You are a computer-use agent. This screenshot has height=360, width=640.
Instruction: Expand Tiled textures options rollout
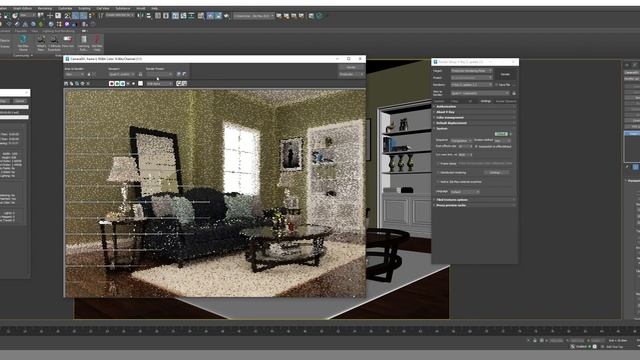pos(475,200)
